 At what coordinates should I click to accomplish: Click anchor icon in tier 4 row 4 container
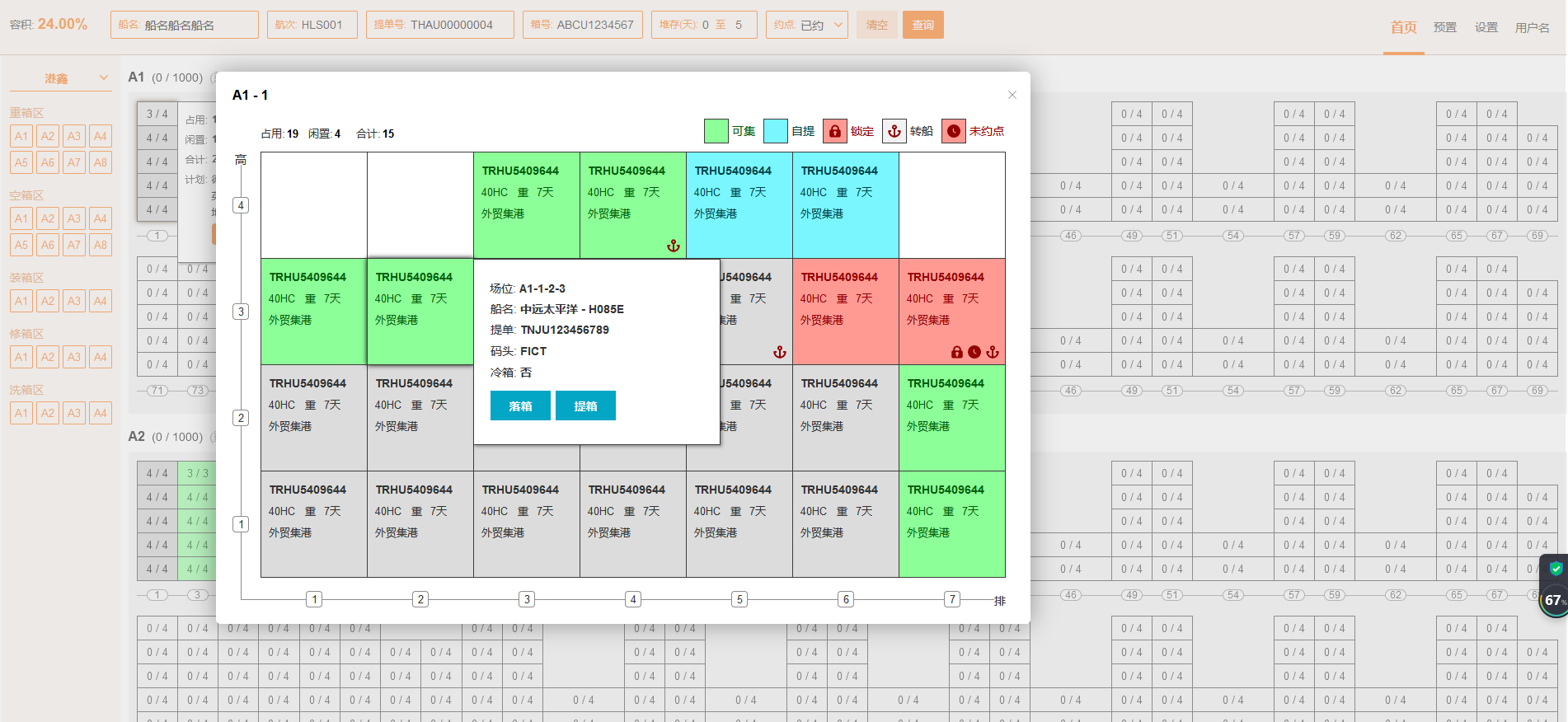point(674,246)
